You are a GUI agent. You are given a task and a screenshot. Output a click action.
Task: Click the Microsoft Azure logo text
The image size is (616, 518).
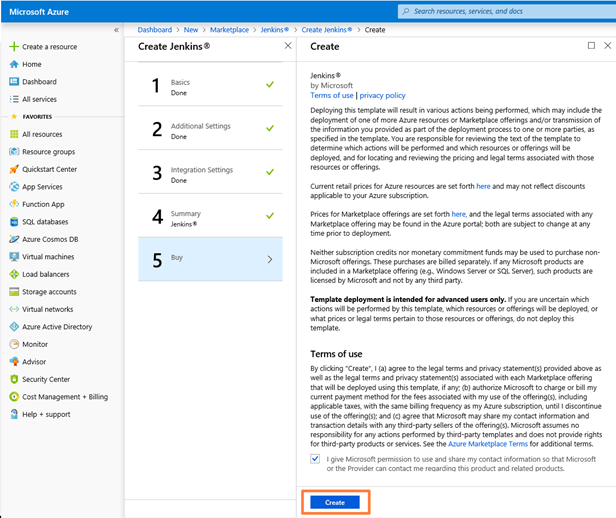click(x=39, y=12)
